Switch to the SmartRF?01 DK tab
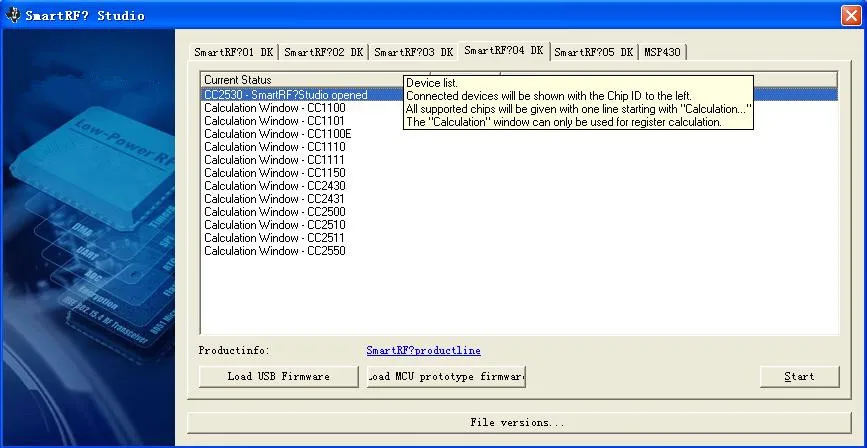 [233, 52]
